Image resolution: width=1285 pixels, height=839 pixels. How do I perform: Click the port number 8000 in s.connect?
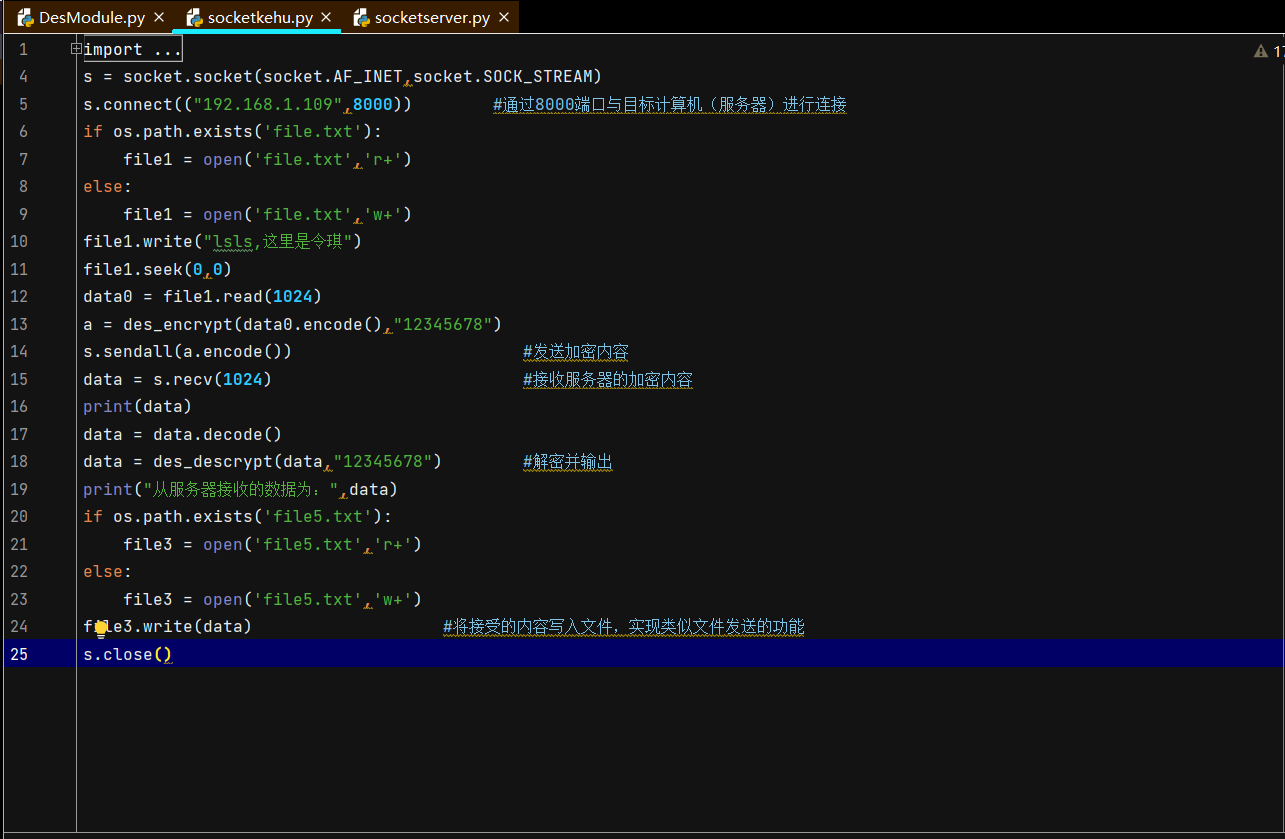[372, 105]
